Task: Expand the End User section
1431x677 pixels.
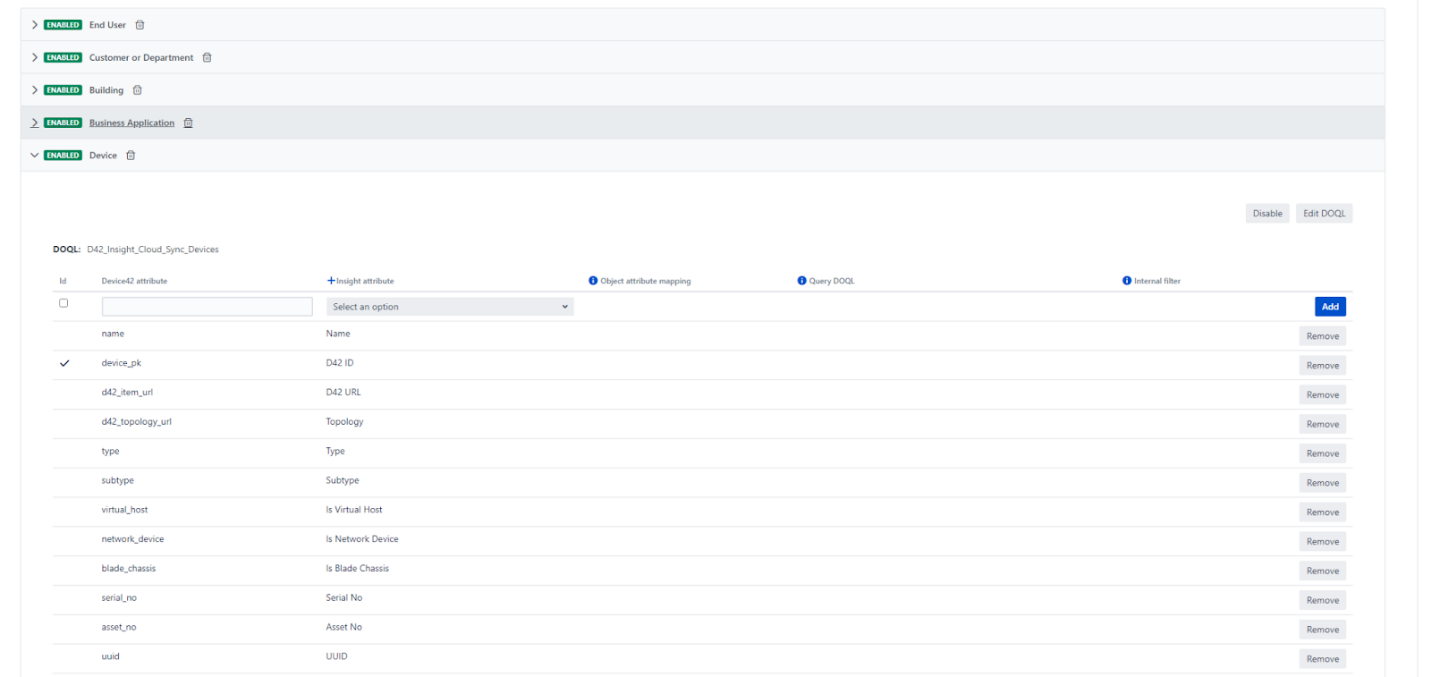Action: pyautogui.click(x=35, y=25)
